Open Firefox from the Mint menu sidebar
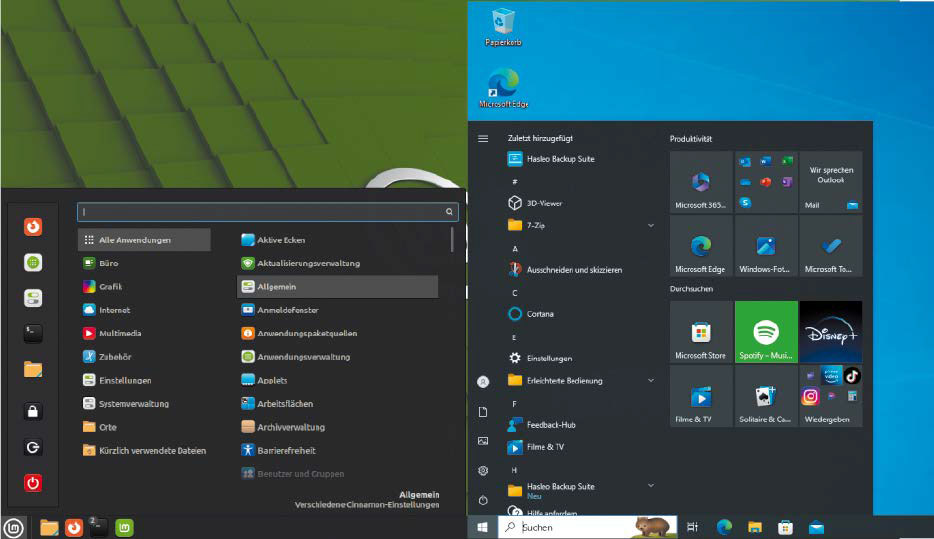The width and height of the screenshot is (934, 539). [x=33, y=226]
